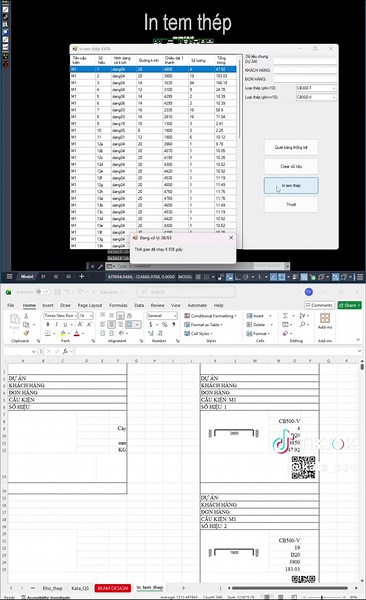
Task: Open the font name dropdown Times New Roman
Action: [x=76, y=316]
